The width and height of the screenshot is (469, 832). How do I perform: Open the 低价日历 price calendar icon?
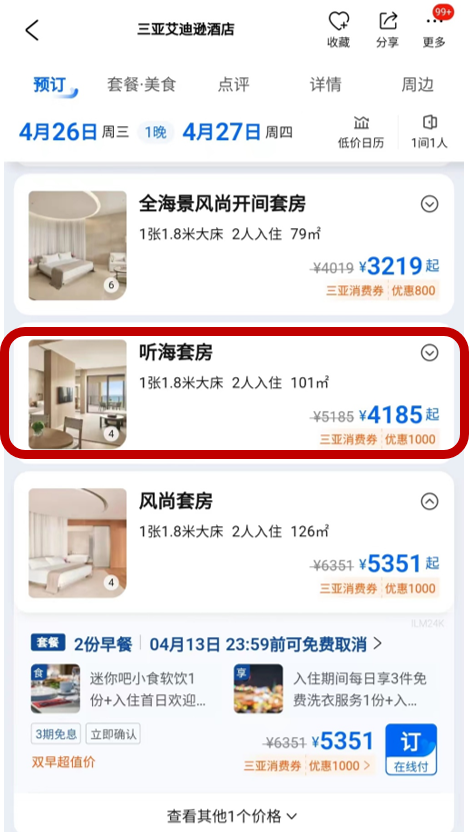(x=361, y=132)
